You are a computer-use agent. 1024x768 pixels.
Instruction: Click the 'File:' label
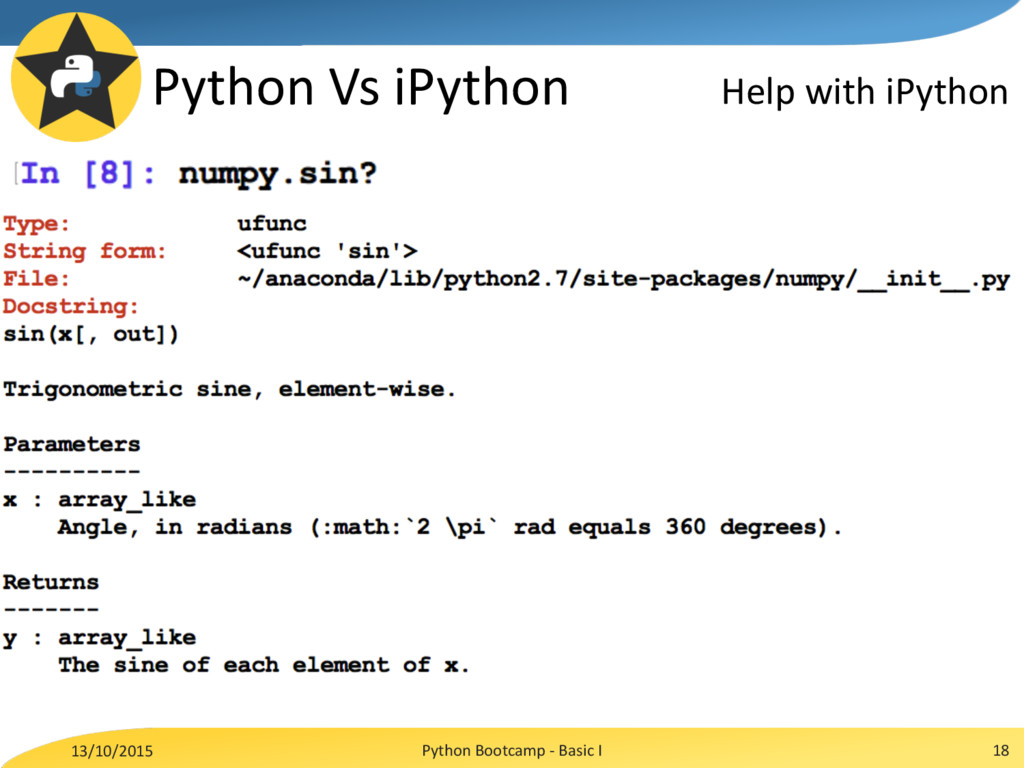pos(36,279)
